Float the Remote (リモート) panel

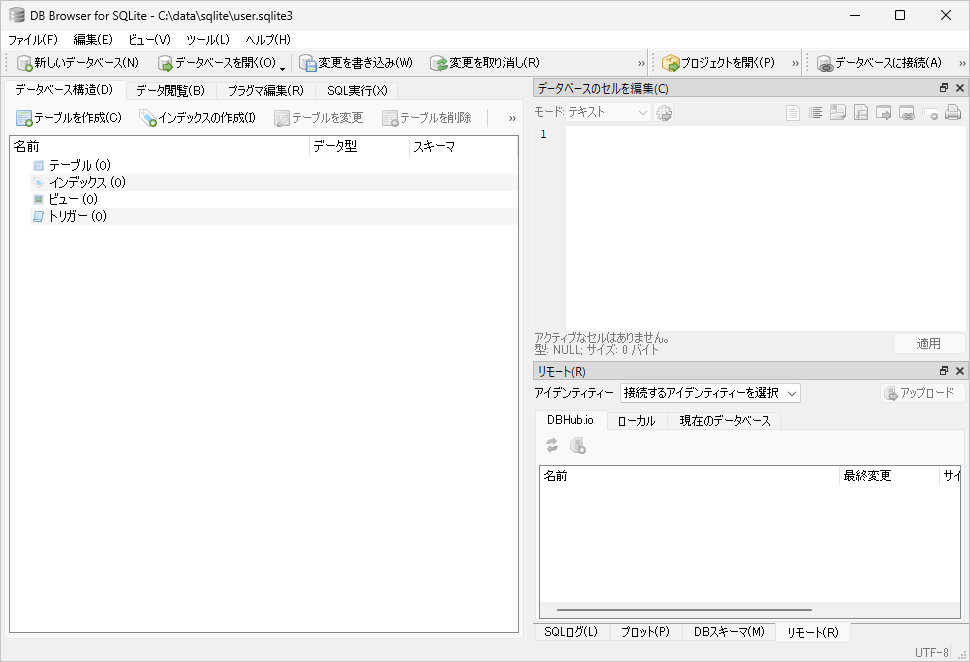[943, 371]
